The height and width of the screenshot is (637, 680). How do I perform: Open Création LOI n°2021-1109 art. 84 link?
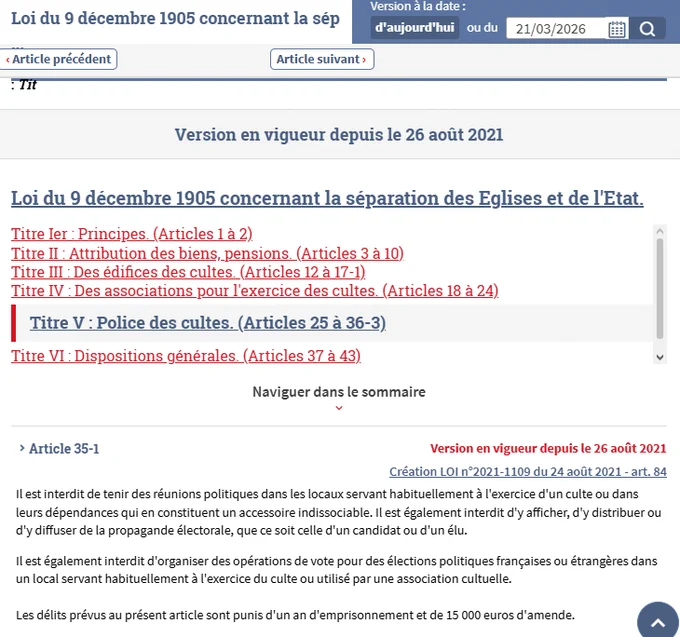(528, 472)
